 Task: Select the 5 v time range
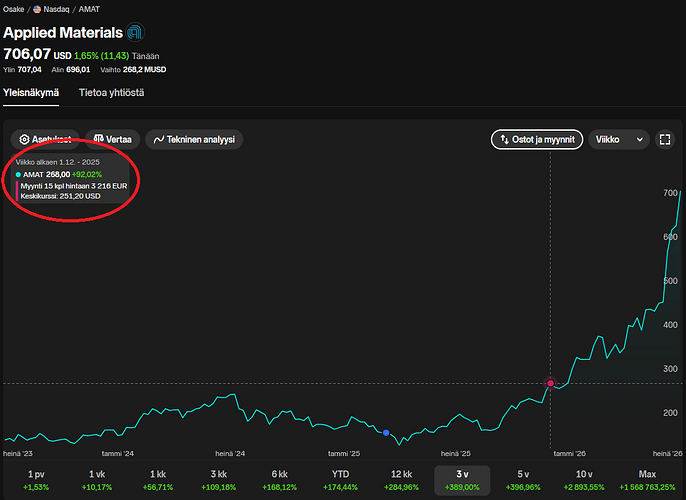click(x=523, y=480)
